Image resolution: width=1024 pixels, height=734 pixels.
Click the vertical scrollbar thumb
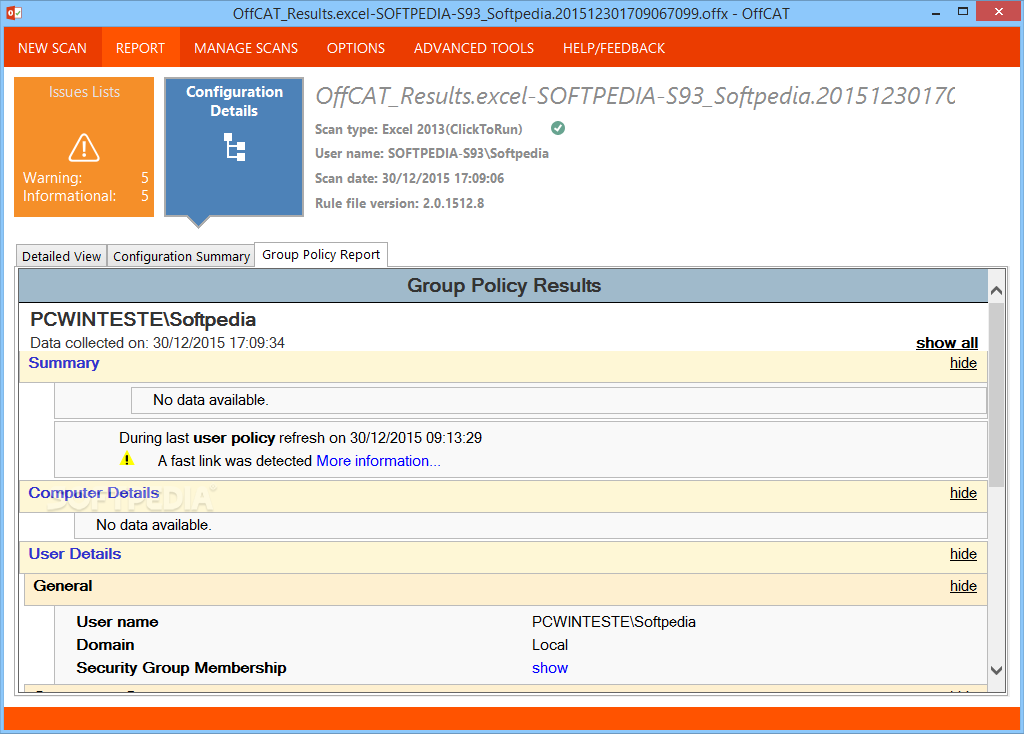click(997, 394)
